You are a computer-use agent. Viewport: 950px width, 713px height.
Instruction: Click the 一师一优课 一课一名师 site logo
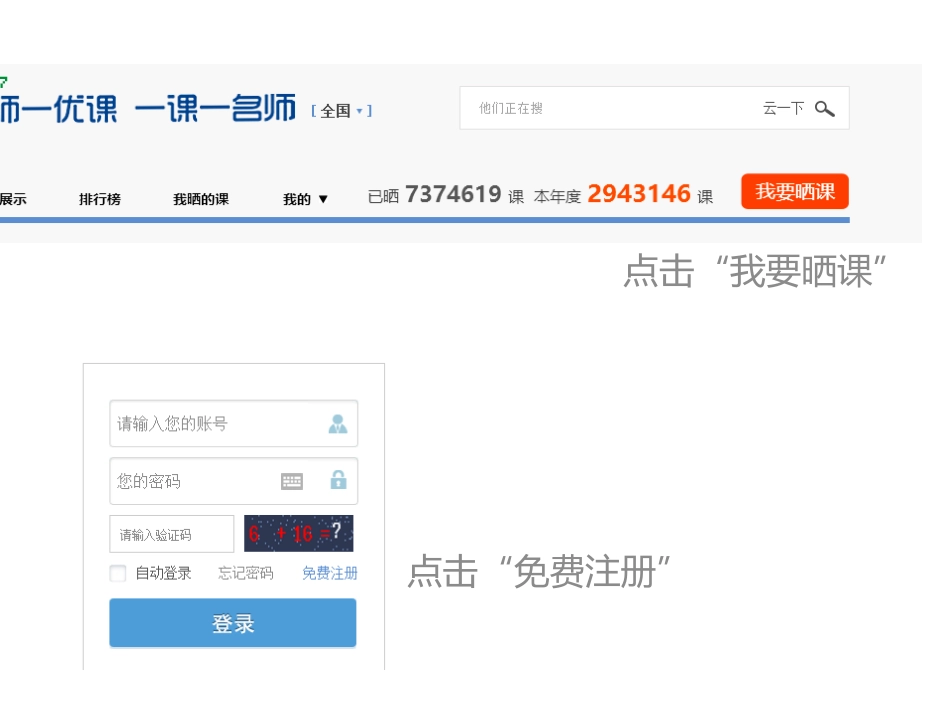pos(148,108)
